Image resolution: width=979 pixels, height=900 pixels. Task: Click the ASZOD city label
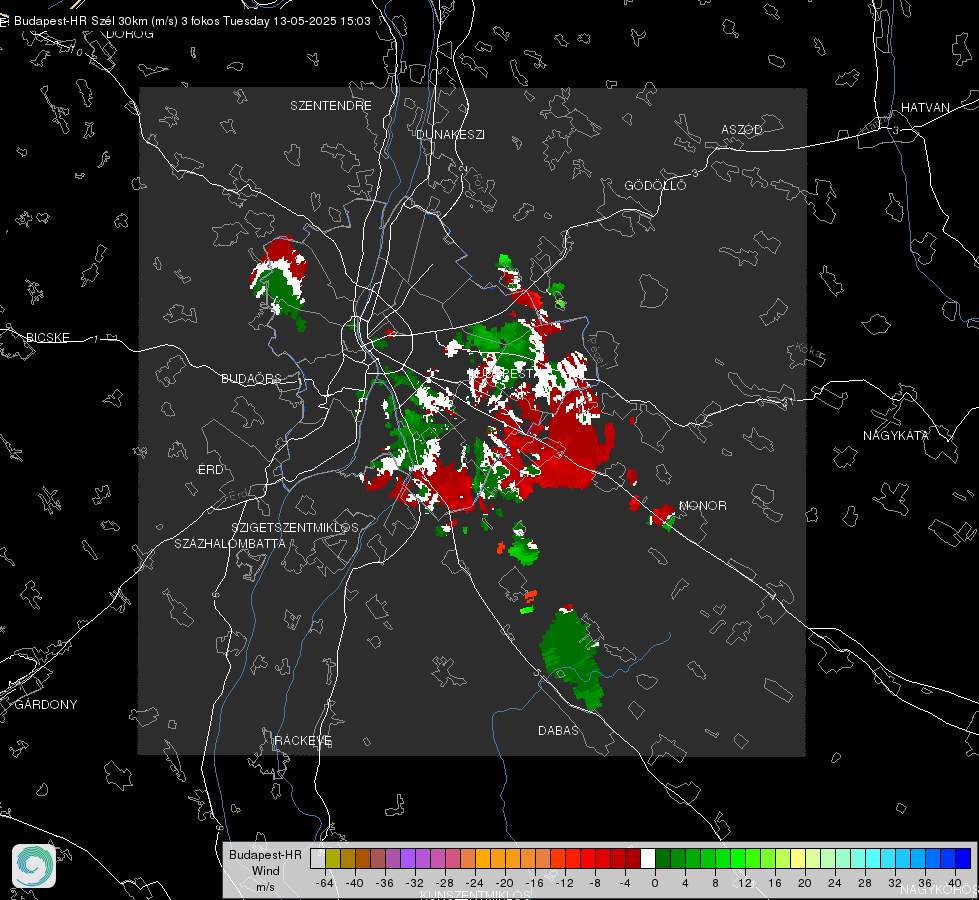742,129
